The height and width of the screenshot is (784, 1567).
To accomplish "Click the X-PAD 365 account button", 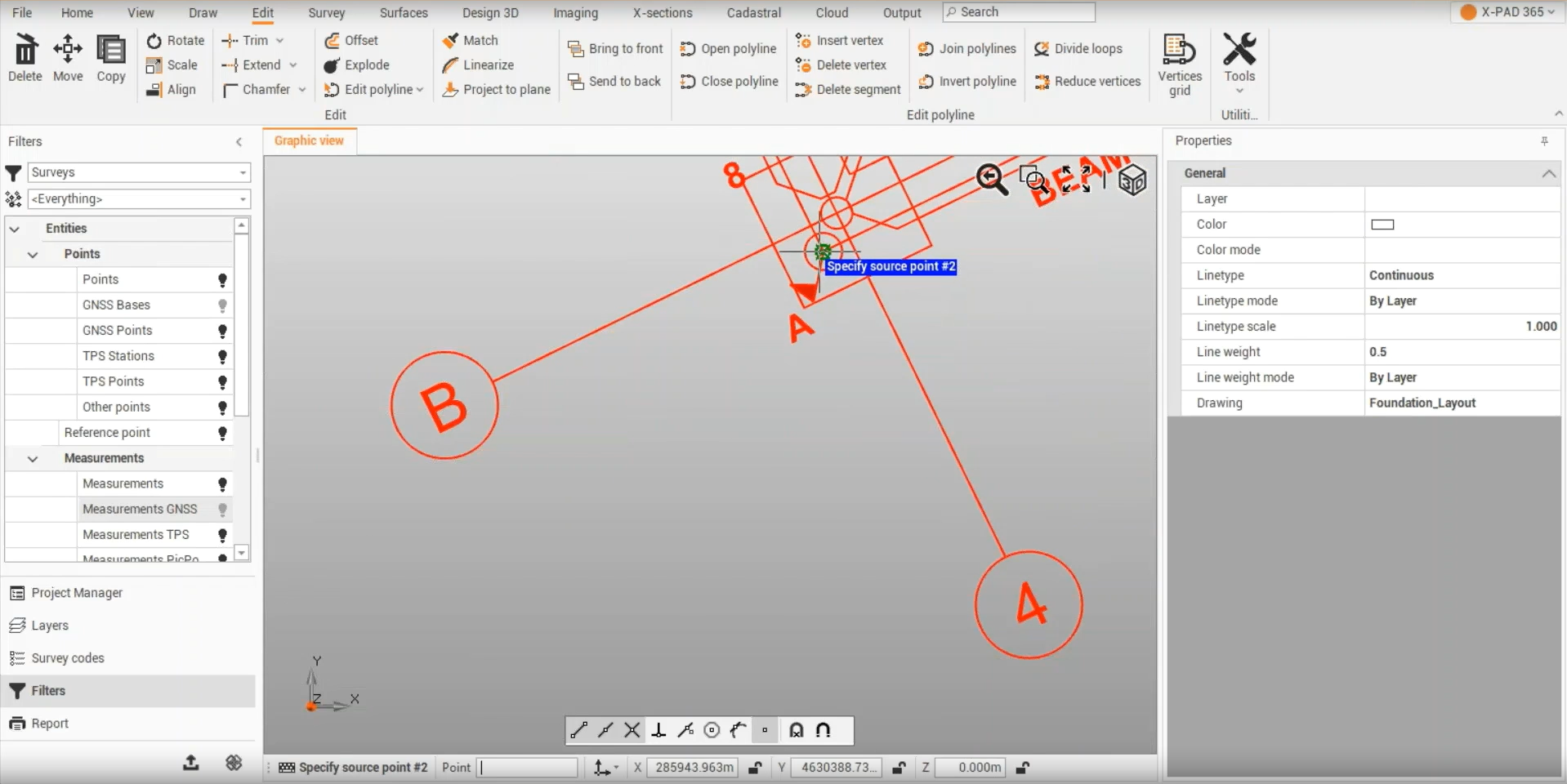I will [1507, 12].
